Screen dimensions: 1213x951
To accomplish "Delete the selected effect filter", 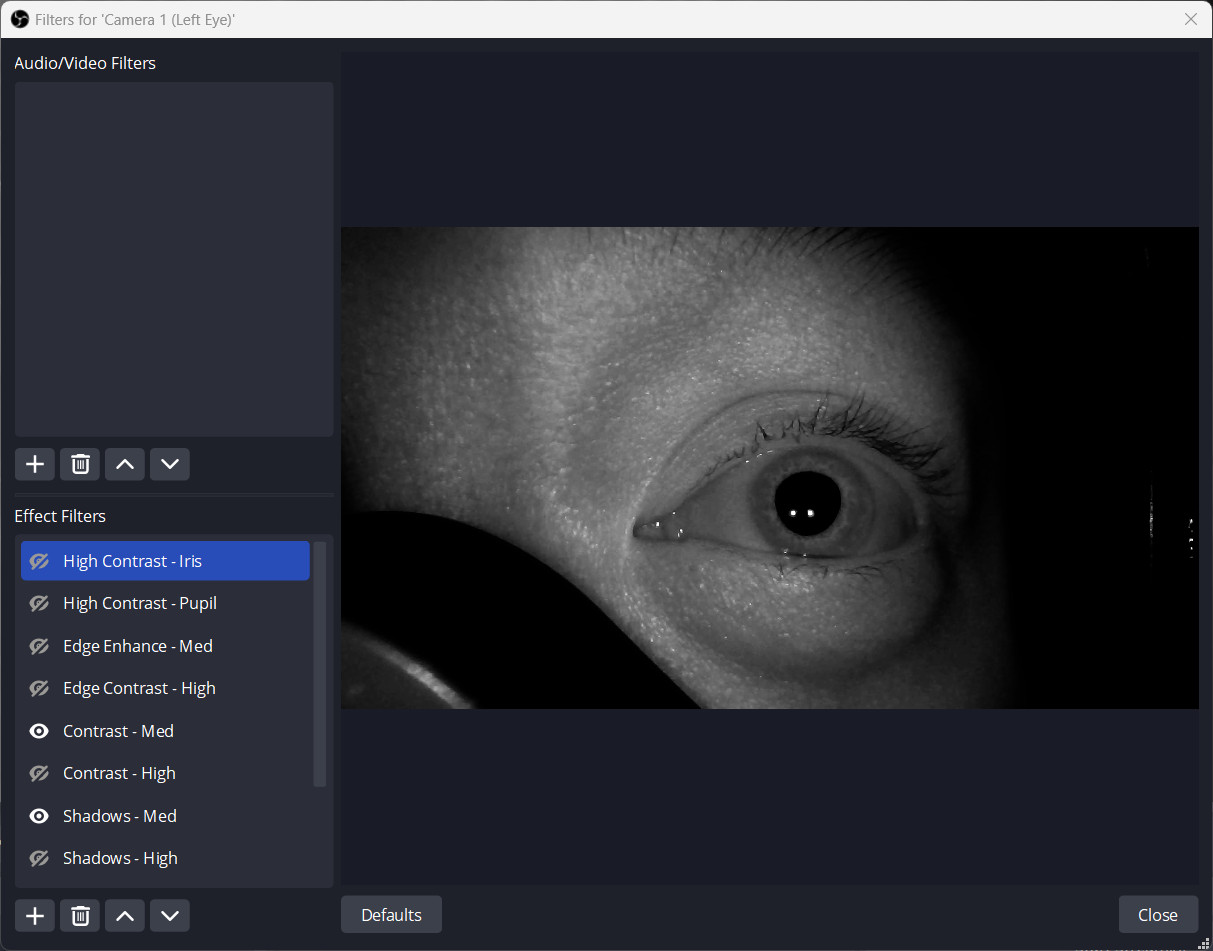I will 79,915.
